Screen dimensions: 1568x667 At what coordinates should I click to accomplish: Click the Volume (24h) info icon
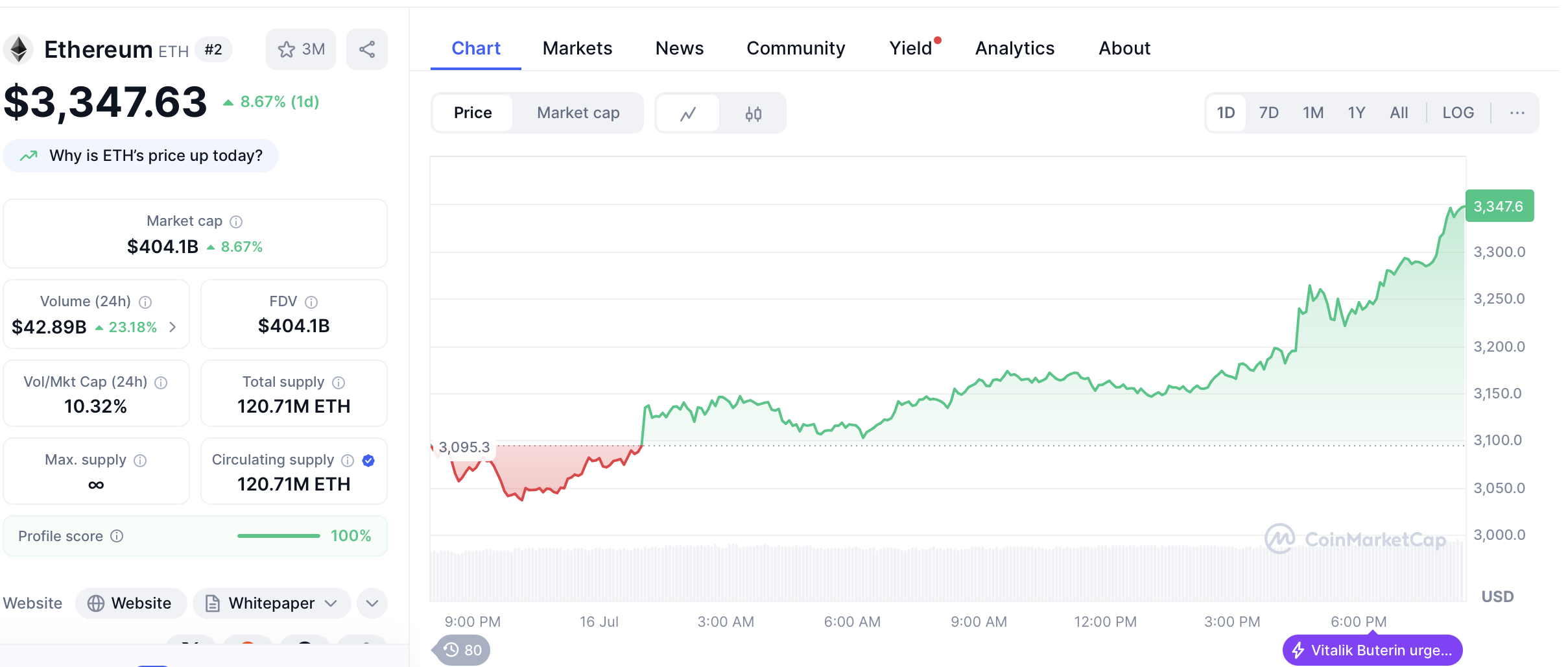pyautogui.click(x=146, y=302)
